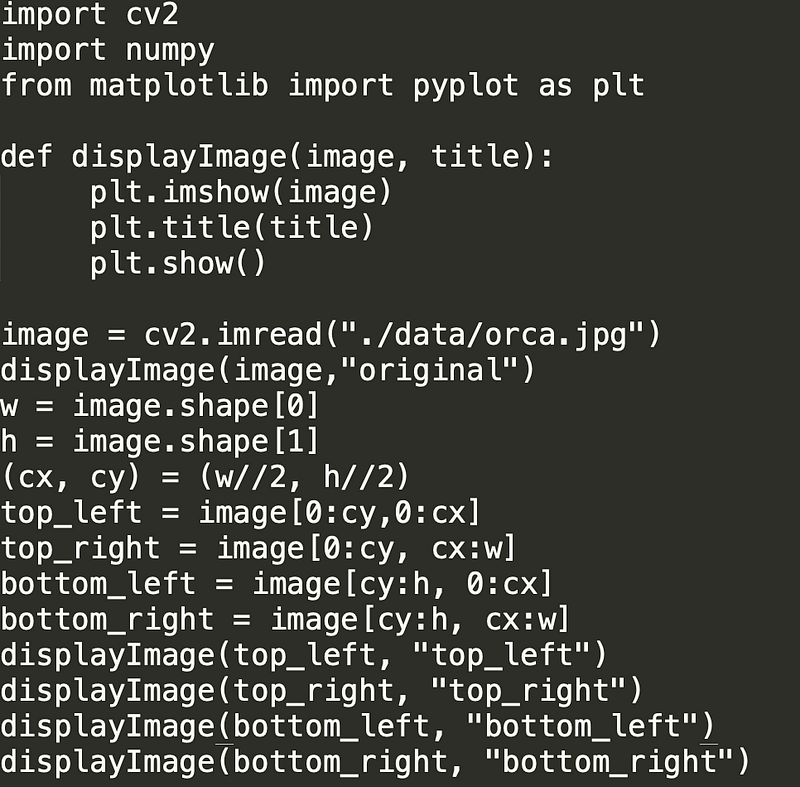Click 'image.shape[1]' on the h line
Image resolution: width=800 pixels, height=787 pixels.
[x=196, y=442]
